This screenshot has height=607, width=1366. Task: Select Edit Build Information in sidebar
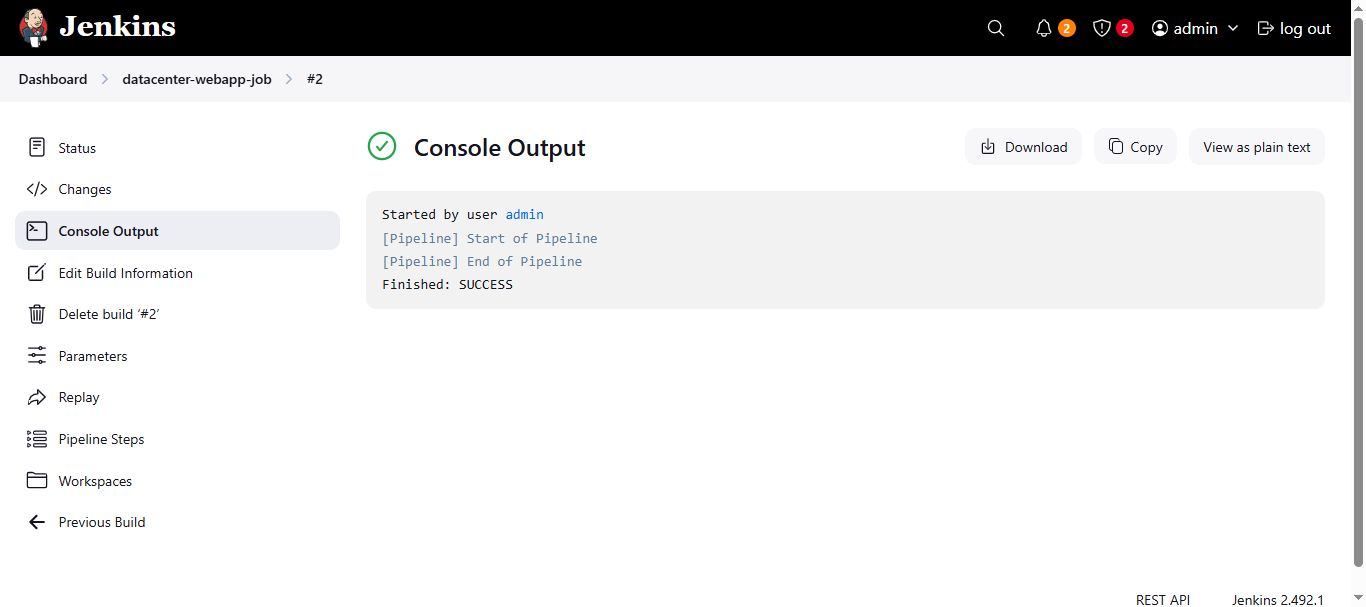(125, 273)
